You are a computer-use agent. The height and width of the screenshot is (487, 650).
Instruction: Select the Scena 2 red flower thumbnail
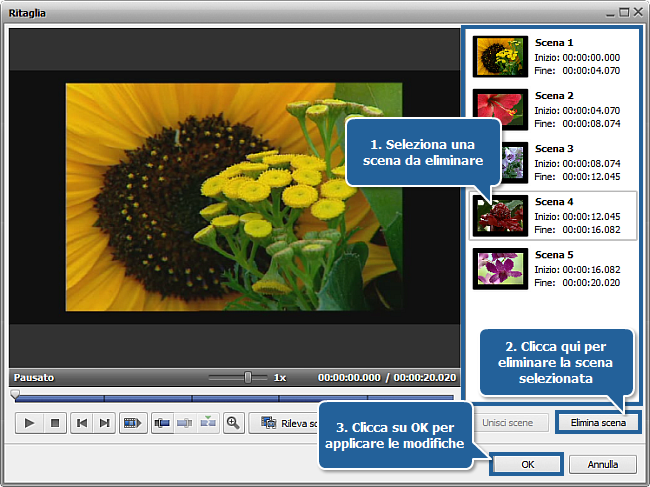click(x=500, y=109)
